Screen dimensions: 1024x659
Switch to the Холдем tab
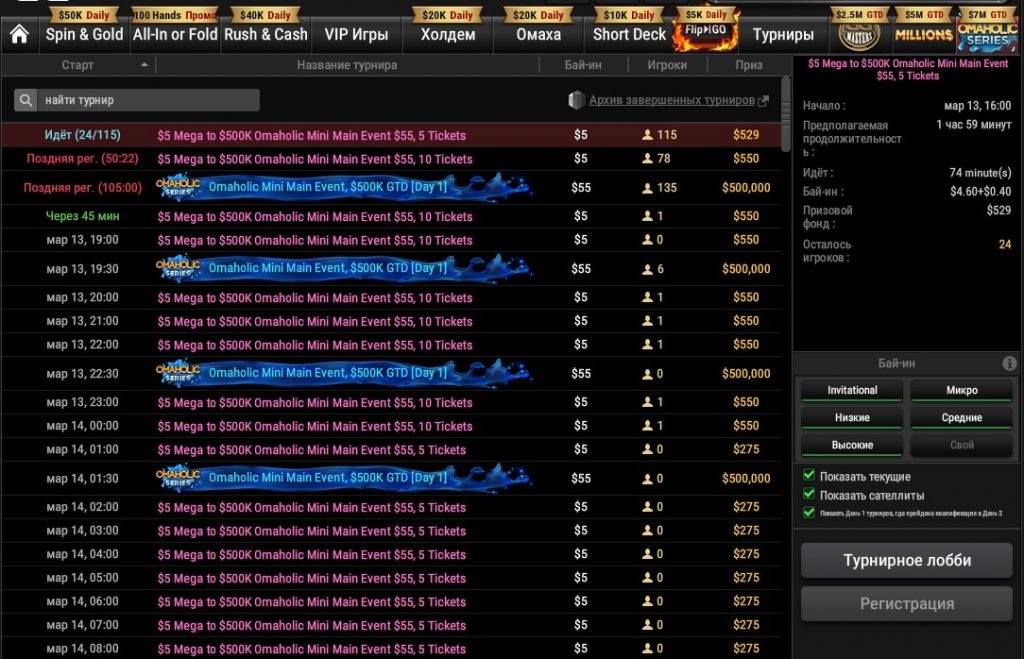click(447, 34)
